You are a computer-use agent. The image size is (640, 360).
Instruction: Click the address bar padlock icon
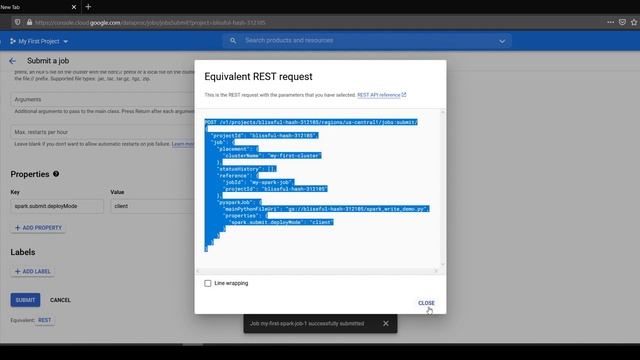click(29, 22)
